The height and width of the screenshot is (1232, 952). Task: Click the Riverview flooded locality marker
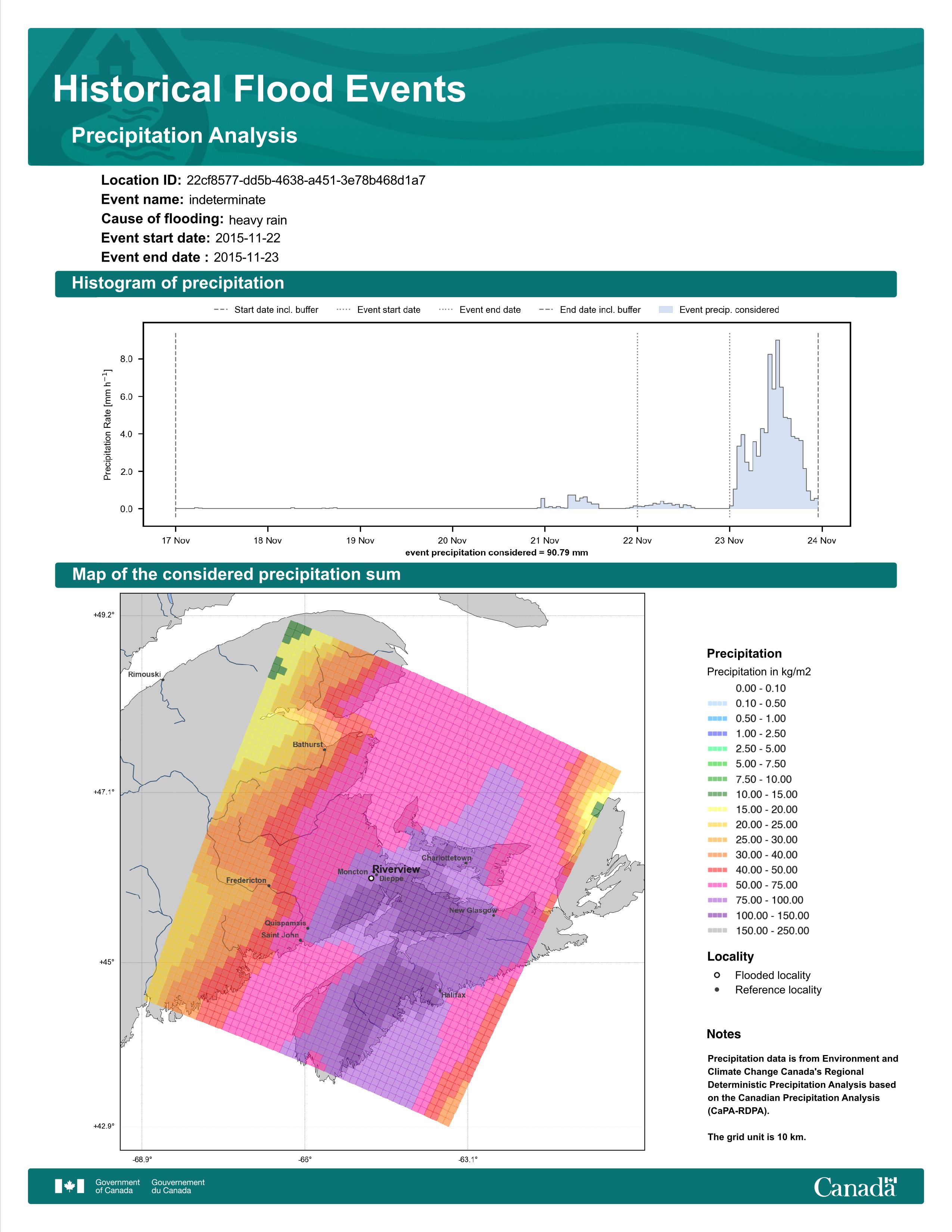[371, 878]
